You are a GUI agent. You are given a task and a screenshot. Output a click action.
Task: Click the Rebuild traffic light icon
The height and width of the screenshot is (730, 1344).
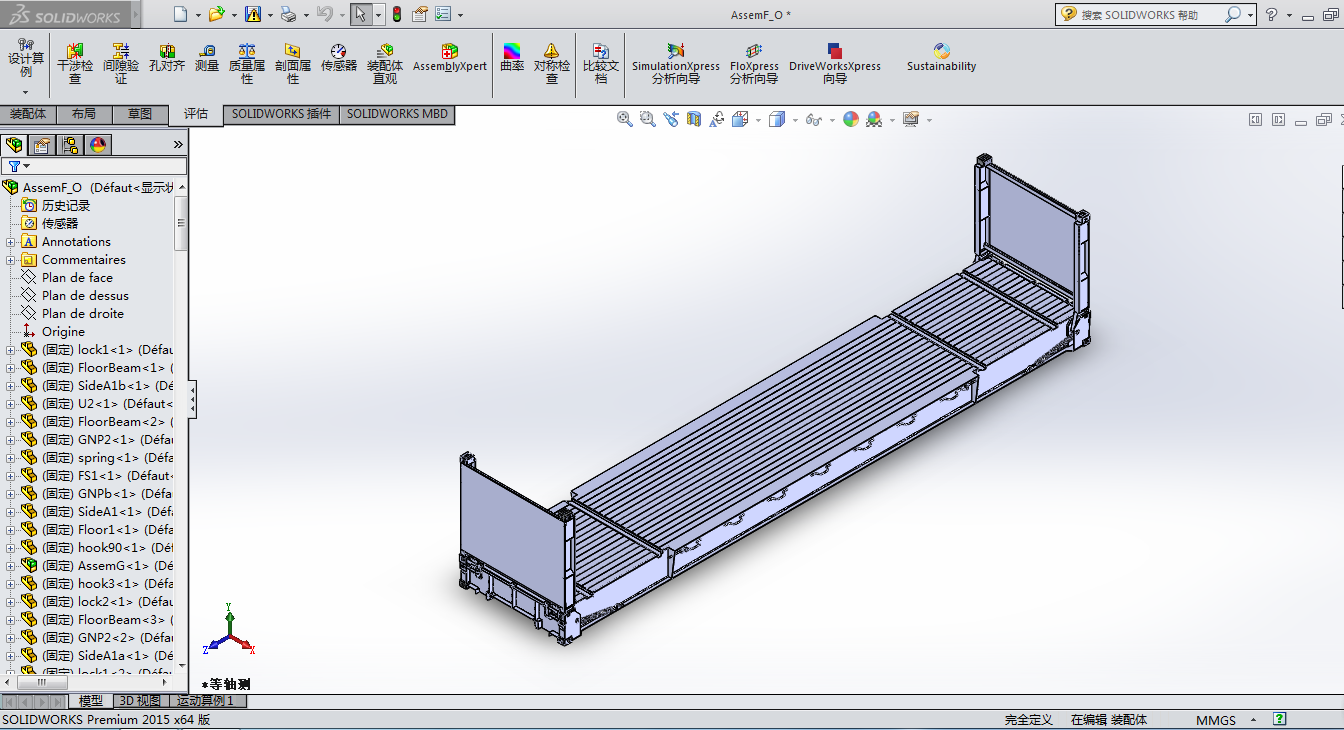(x=396, y=15)
